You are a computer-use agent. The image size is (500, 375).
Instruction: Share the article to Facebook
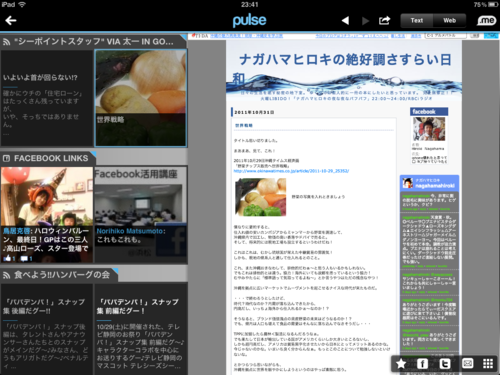point(422,364)
